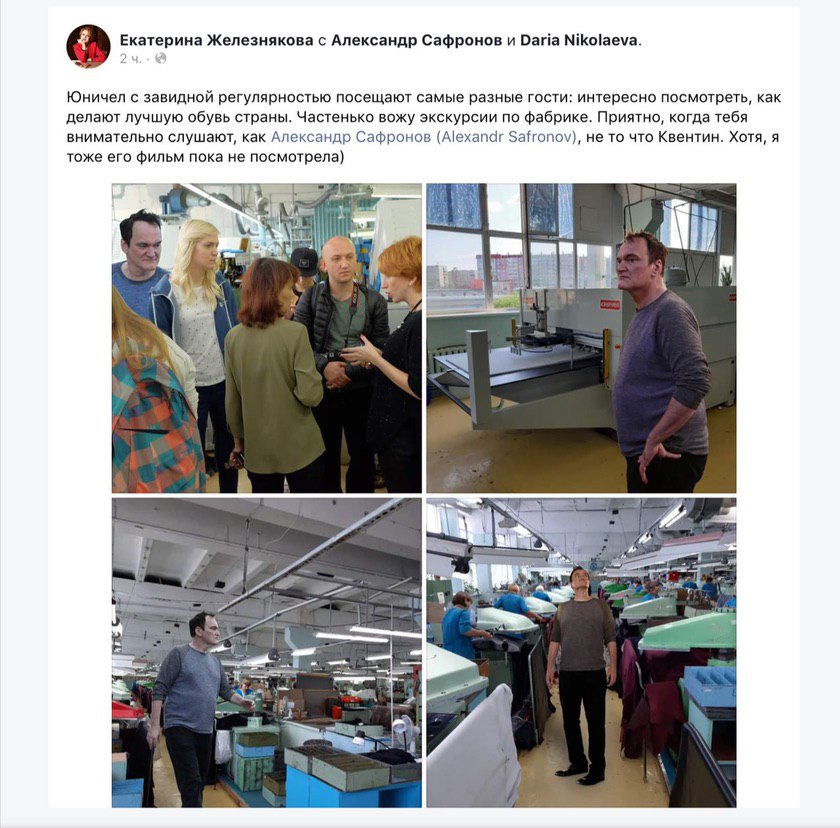
Task: Open bottom-left photo of factory floor
Action: [x=267, y=652]
